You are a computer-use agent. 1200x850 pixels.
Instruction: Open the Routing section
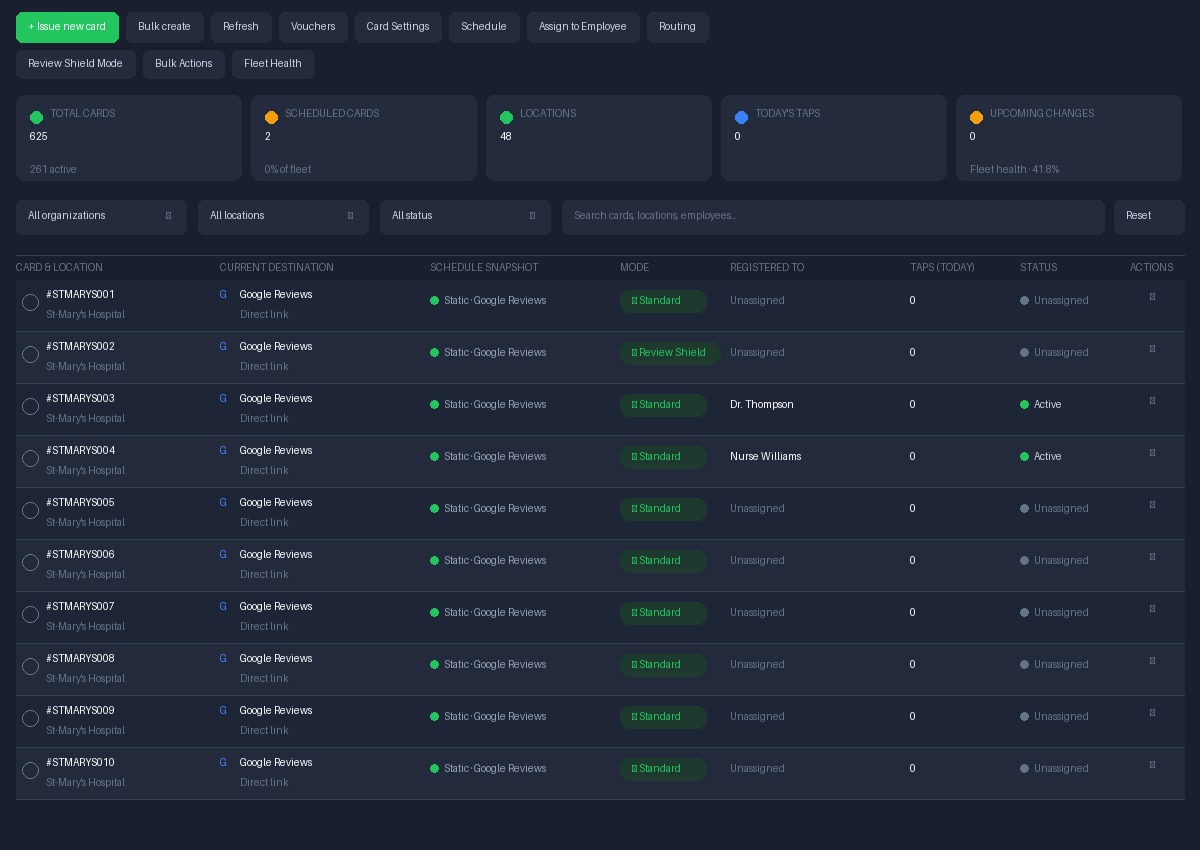[677, 27]
